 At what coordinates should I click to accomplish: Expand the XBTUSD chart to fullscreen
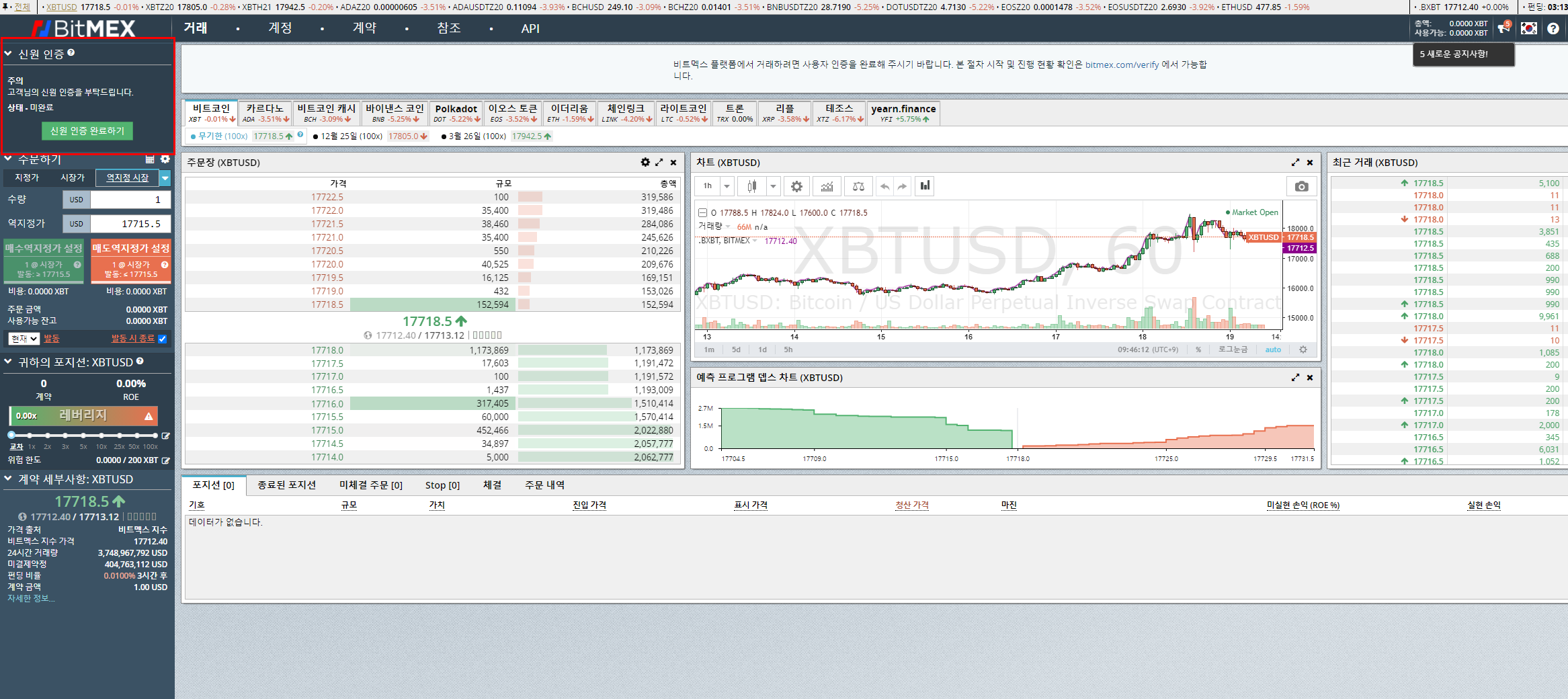pyautogui.click(x=1295, y=162)
